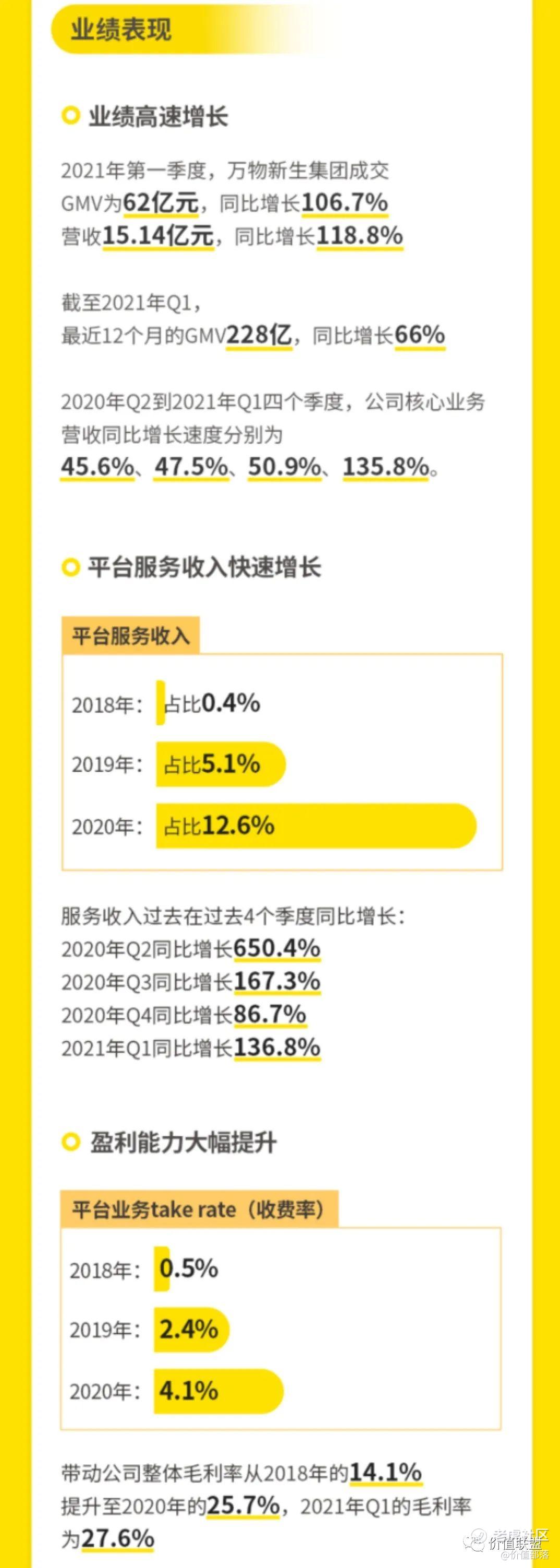Click the highlighted 106.7% GMV growth figure
The width and height of the screenshot is (560, 1568).
(345, 203)
